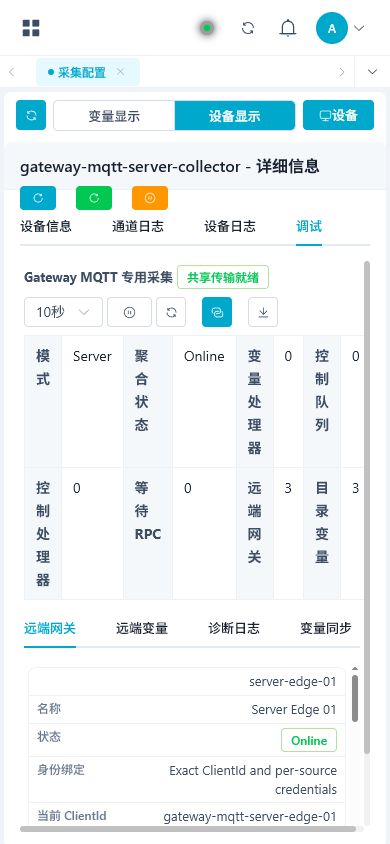The image size is (390, 844).
Task: Click the 远端网关 count label cell
Action: click(x=255, y=533)
